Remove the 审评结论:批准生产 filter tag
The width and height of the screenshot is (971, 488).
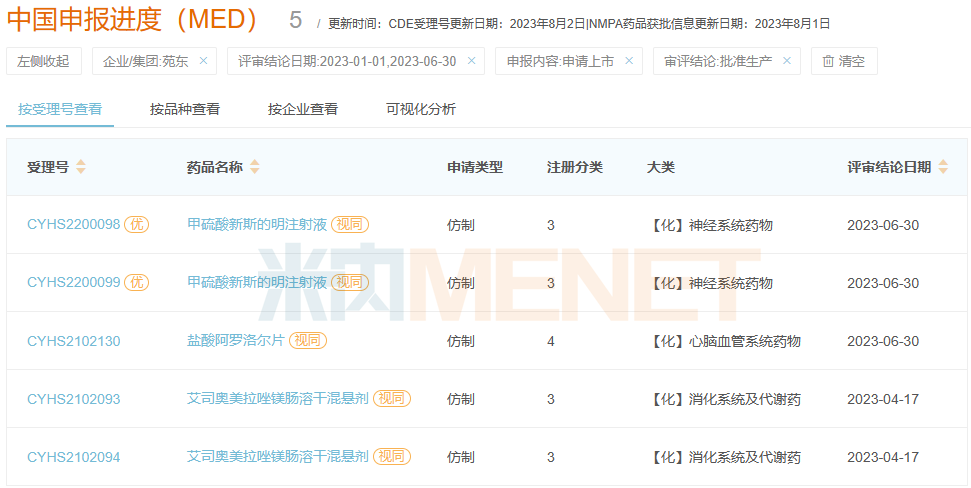tap(787, 61)
